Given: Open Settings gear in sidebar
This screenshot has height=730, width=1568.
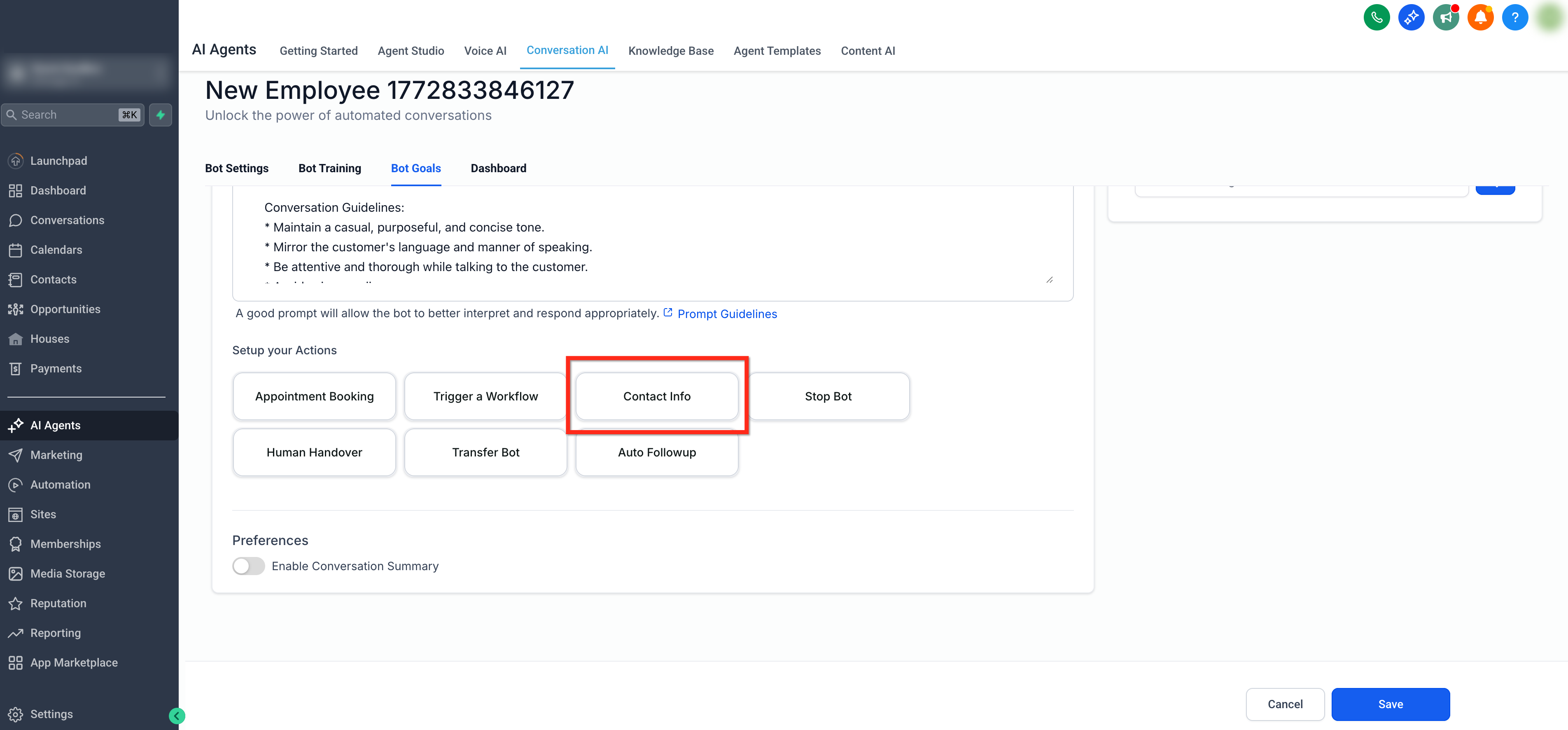Looking at the screenshot, I should [16, 714].
